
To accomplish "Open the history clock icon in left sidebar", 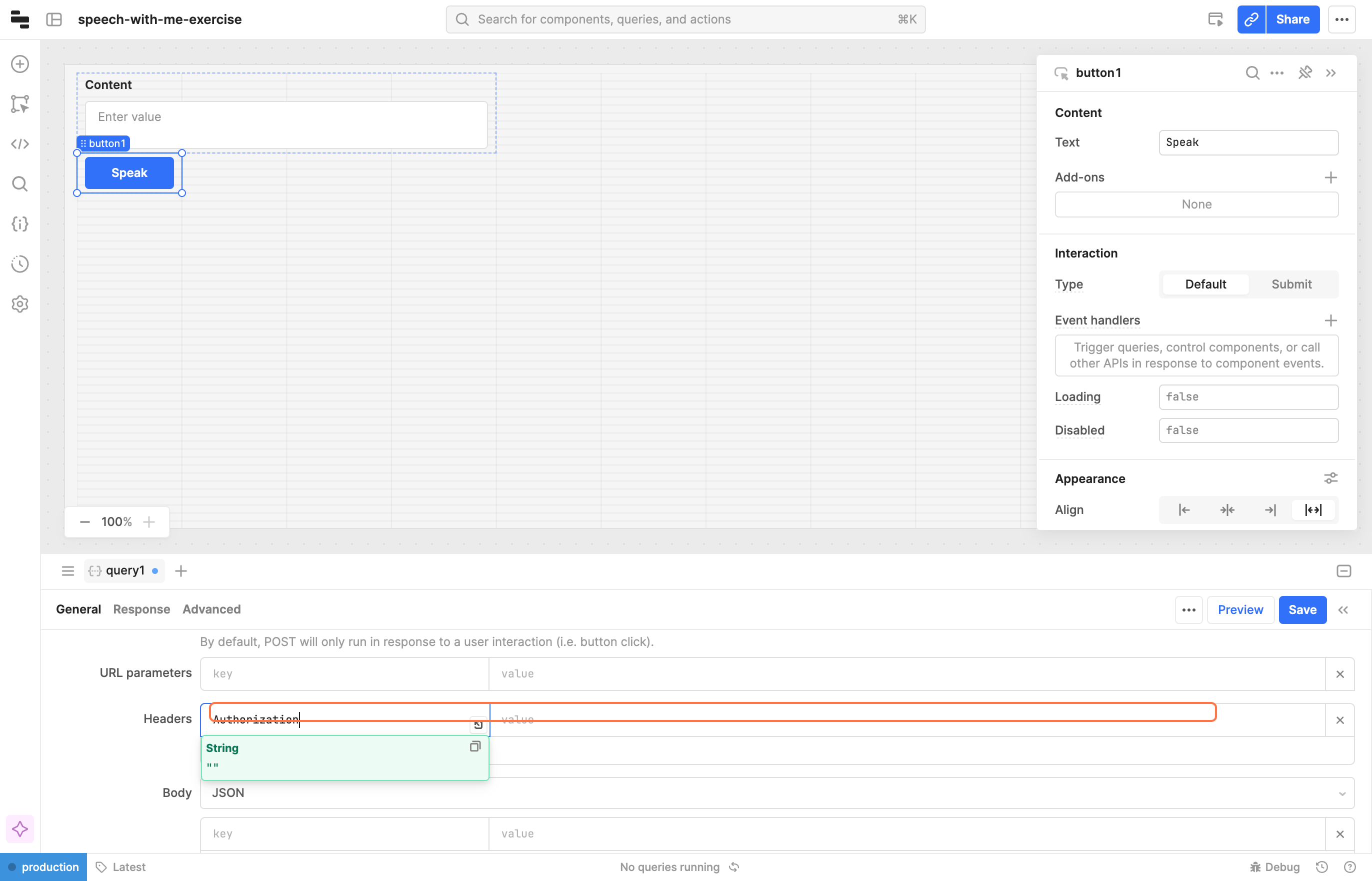I will pyautogui.click(x=20, y=263).
